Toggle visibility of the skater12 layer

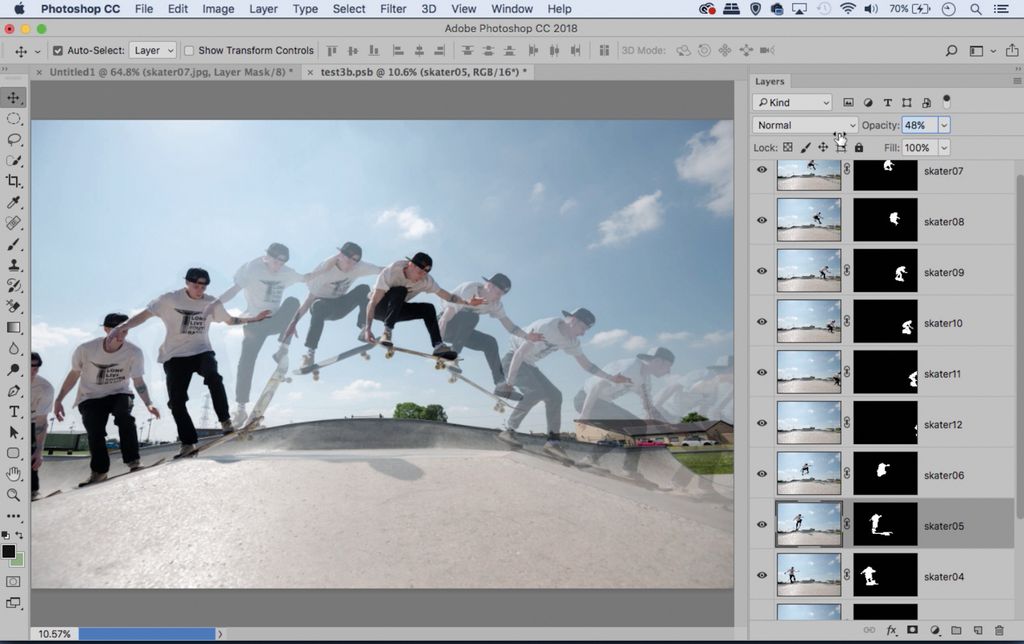point(761,423)
